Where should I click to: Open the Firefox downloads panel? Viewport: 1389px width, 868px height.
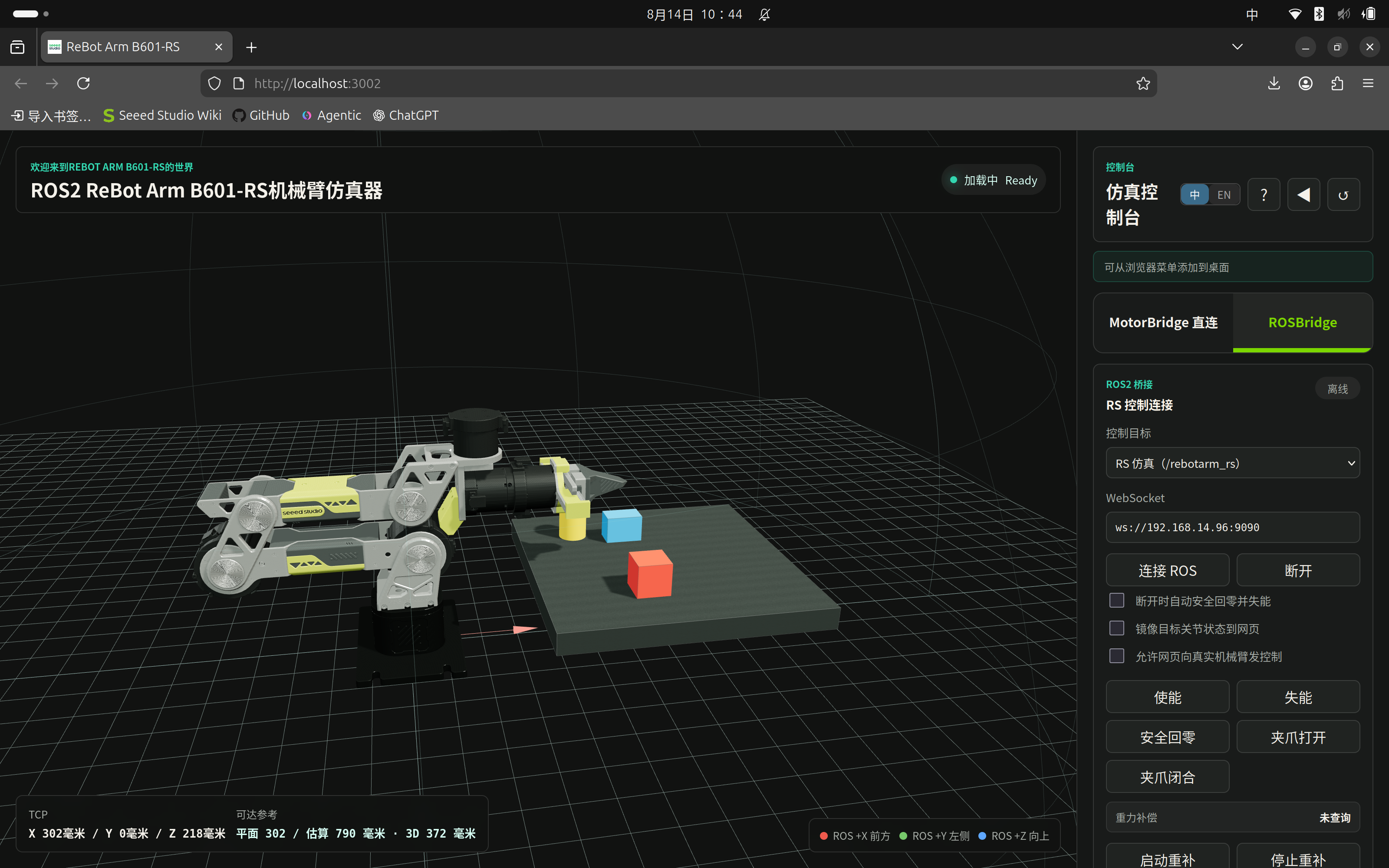pos(1274,84)
